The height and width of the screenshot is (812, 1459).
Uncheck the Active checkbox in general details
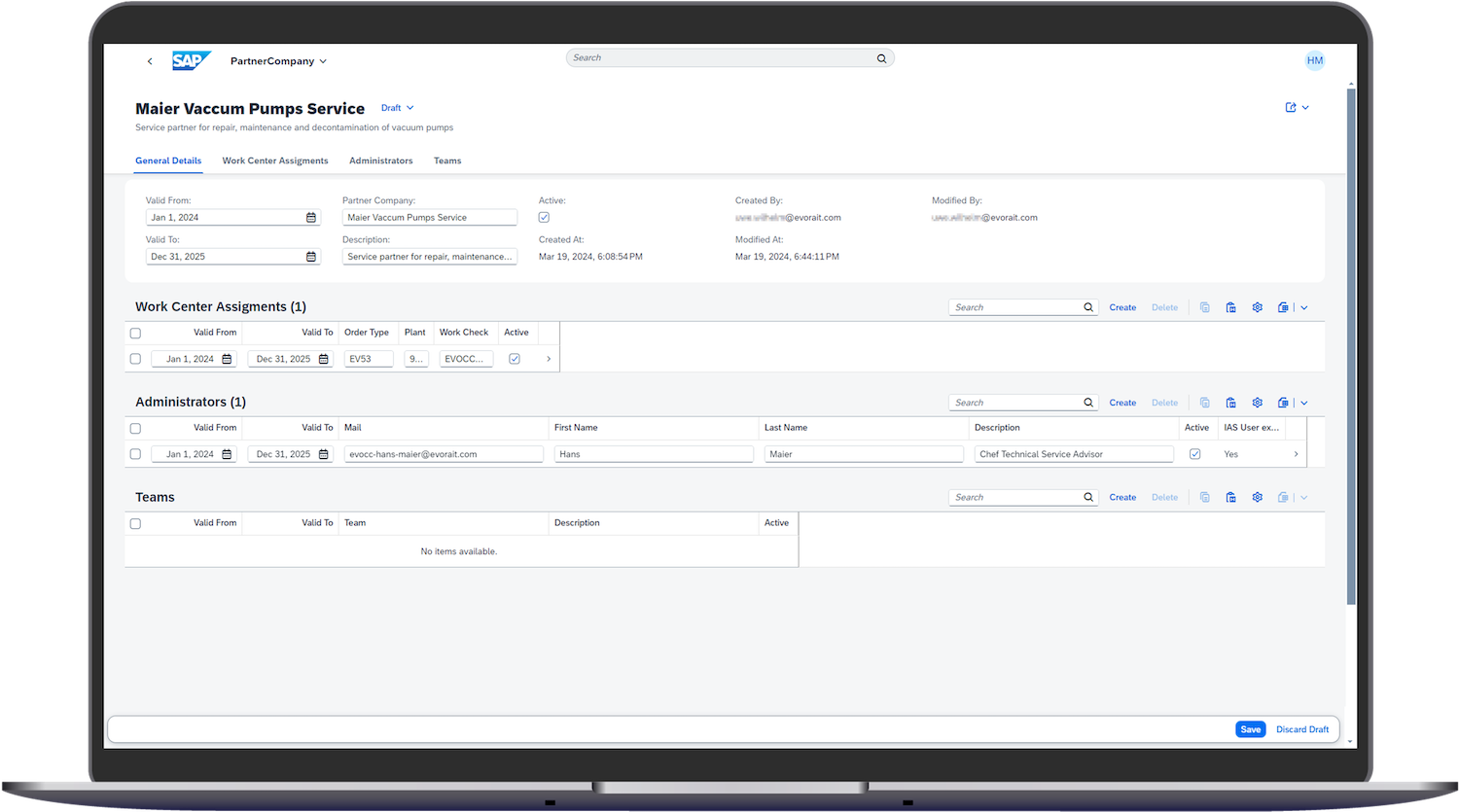[544, 218]
